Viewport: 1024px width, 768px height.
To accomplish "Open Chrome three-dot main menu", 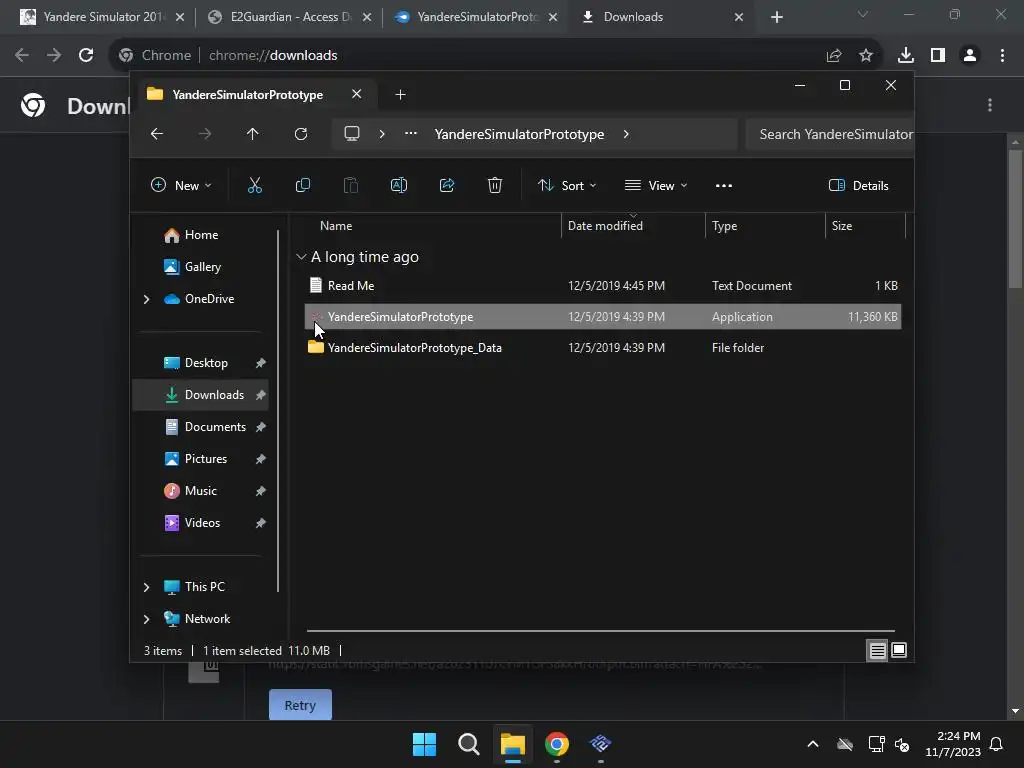I will click(x=1002, y=56).
